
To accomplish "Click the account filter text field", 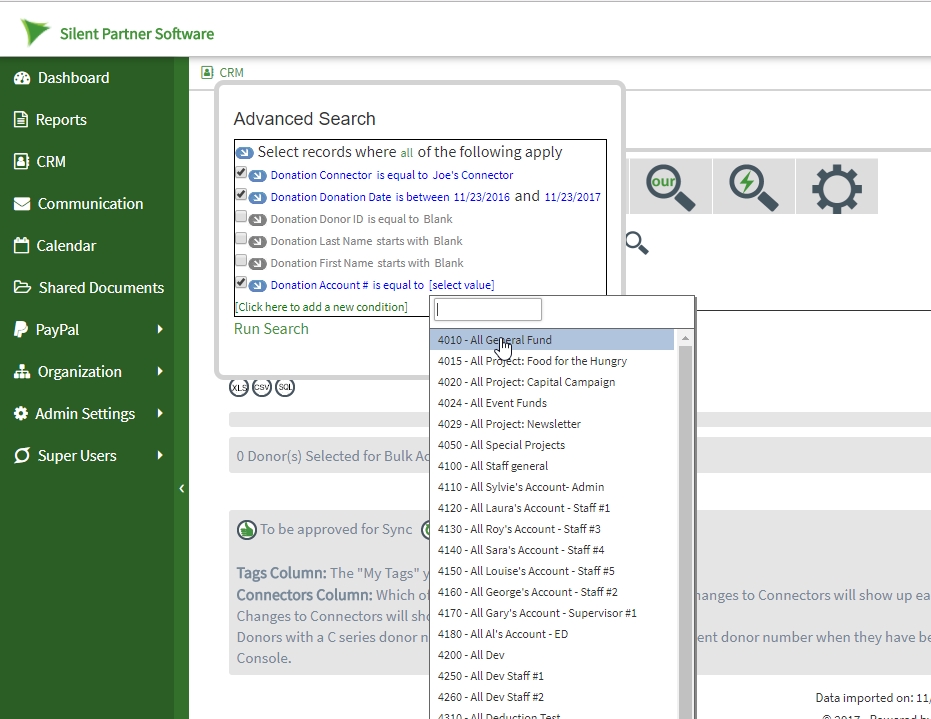I will click(488, 310).
